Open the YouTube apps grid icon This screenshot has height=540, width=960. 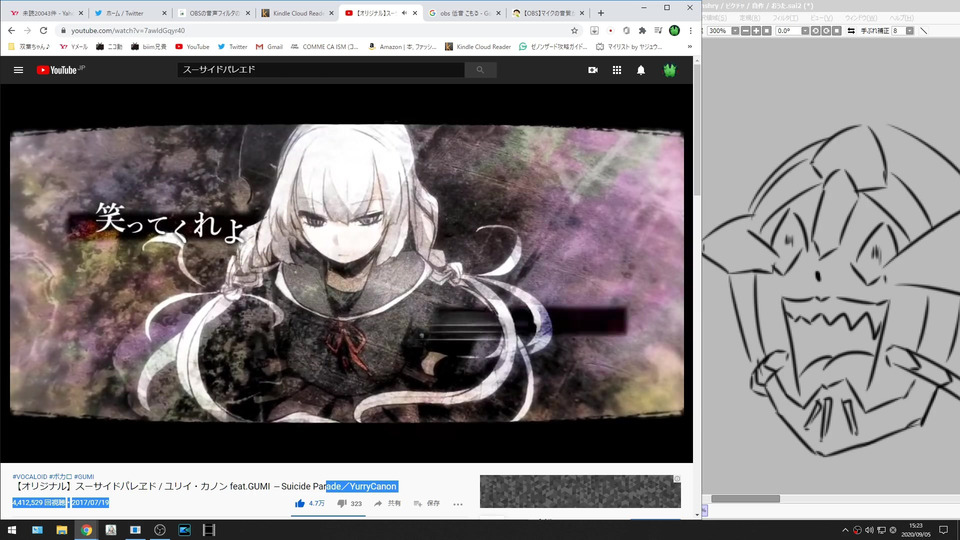pyautogui.click(x=617, y=70)
